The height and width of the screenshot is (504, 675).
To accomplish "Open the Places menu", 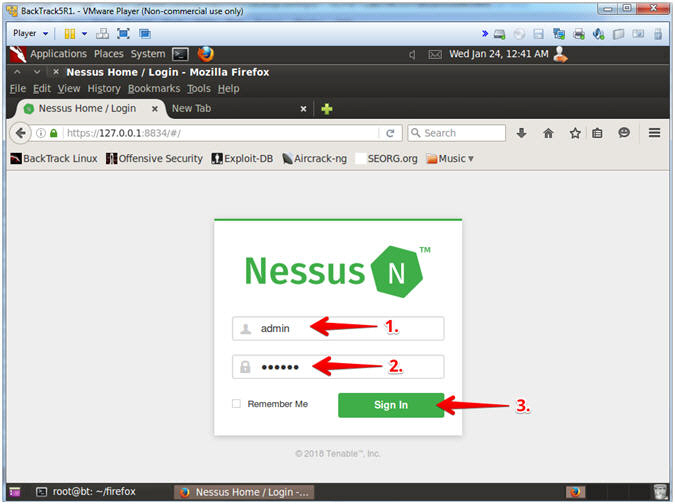I will pos(108,54).
